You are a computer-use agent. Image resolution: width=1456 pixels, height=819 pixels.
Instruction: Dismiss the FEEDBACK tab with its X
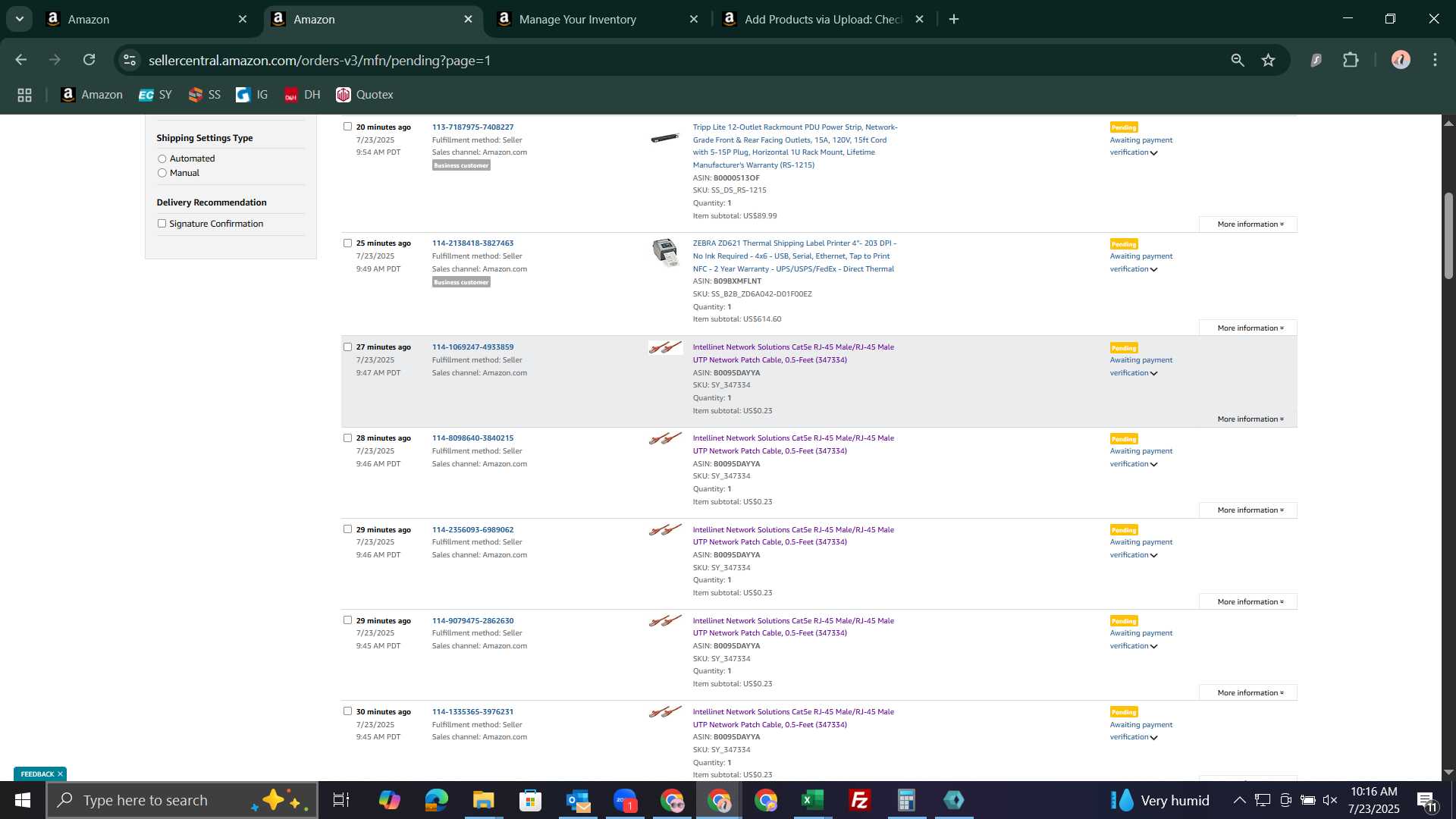(60, 774)
